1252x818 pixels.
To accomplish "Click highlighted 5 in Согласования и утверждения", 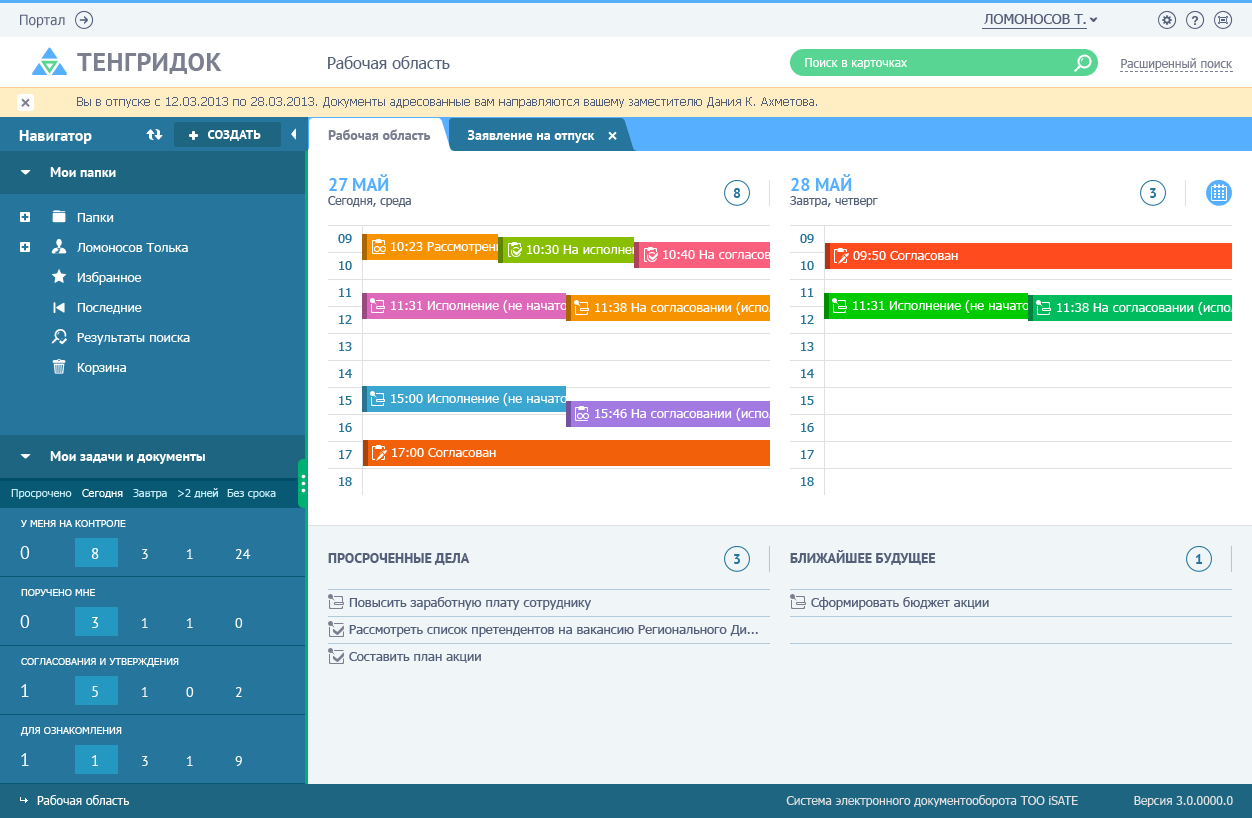I will click(96, 691).
